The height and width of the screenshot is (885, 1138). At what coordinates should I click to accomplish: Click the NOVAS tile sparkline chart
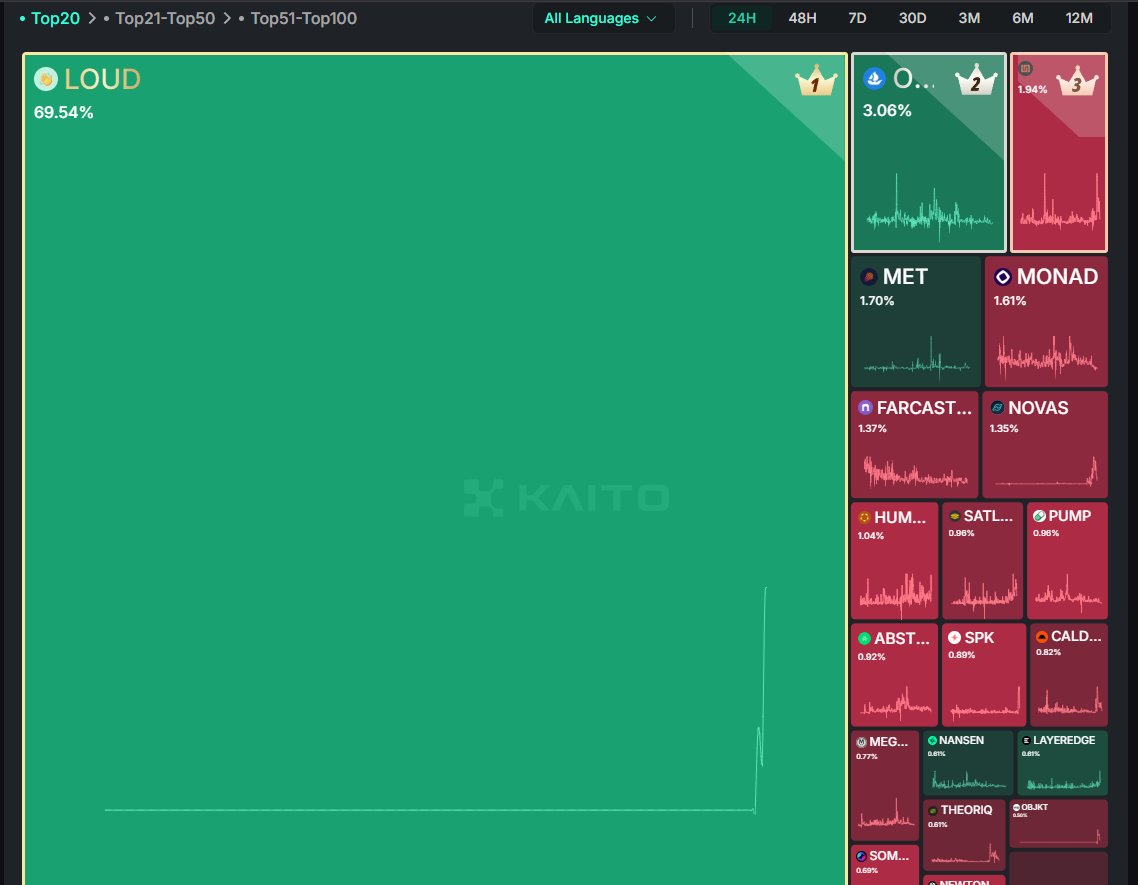coord(1046,472)
